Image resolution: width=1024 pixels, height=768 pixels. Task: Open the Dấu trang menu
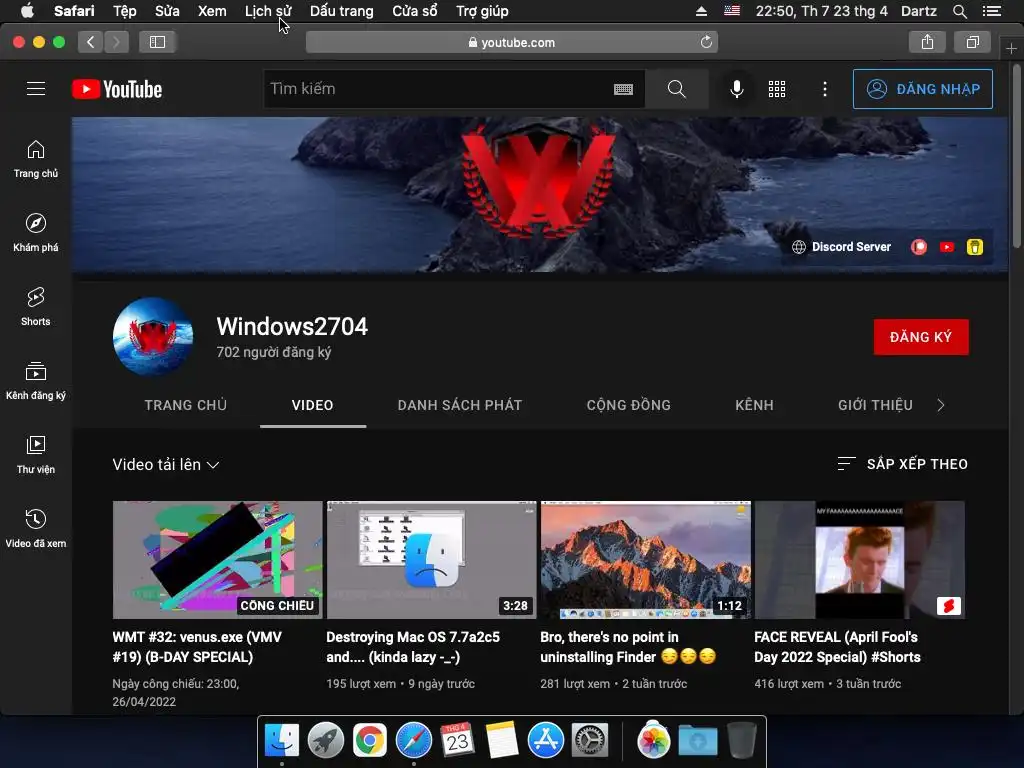point(342,11)
